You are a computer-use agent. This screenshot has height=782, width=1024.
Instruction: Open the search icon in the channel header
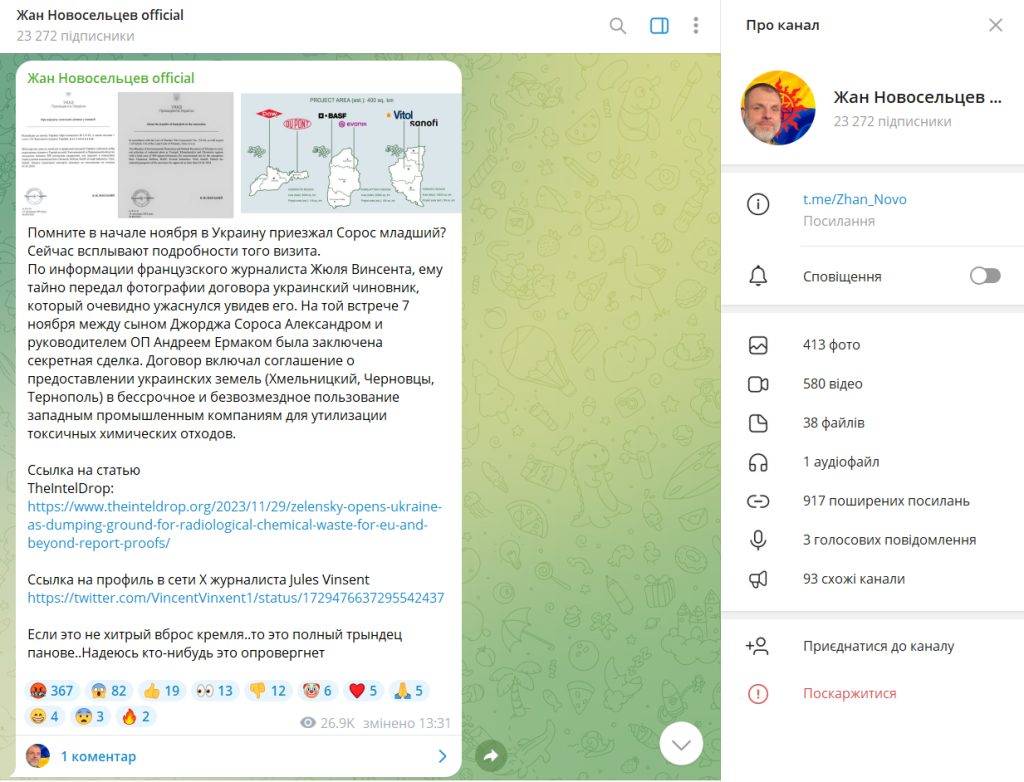[x=617, y=26]
